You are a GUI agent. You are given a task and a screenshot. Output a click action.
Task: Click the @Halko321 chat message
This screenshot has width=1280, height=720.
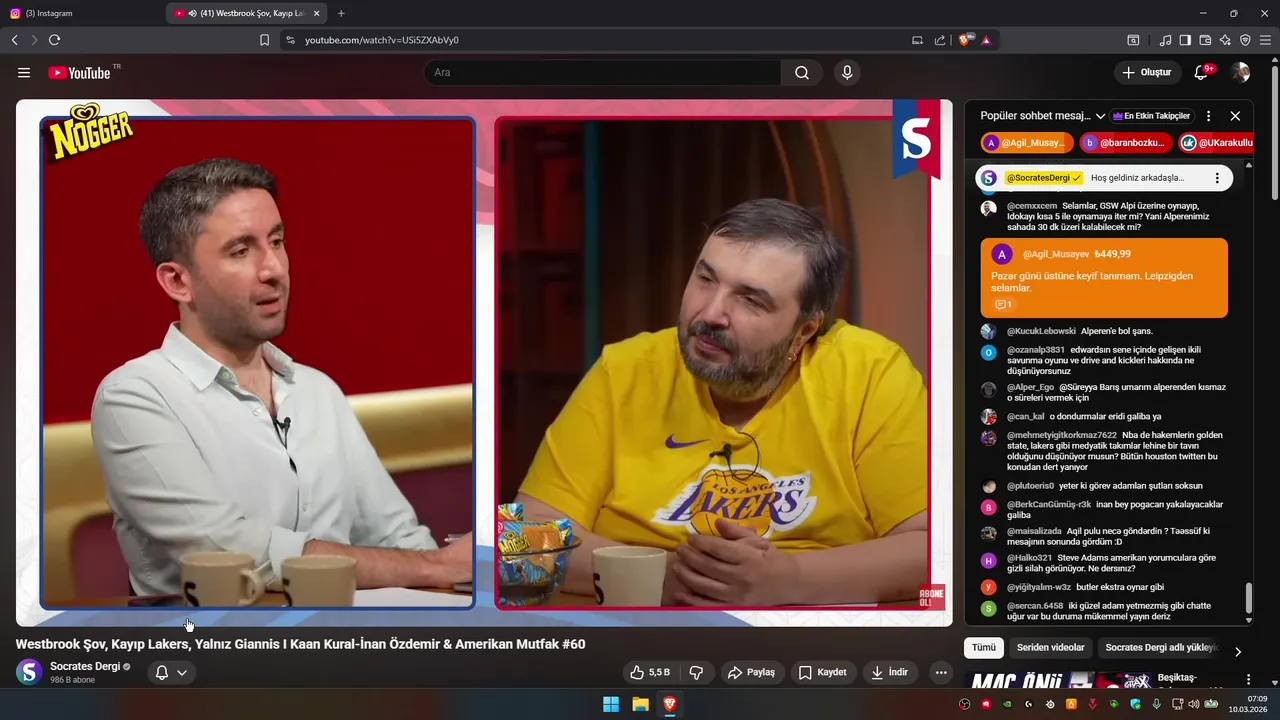(1104, 563)
